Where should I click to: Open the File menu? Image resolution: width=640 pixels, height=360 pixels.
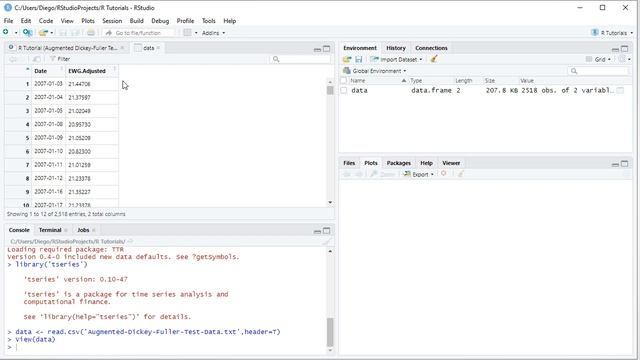8,21
